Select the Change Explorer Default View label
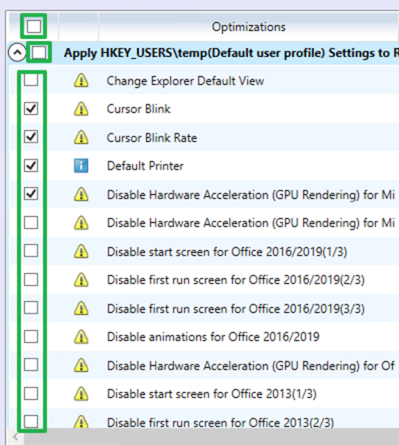The height and width of the screenshot is (445, 399). pos(185,81)
